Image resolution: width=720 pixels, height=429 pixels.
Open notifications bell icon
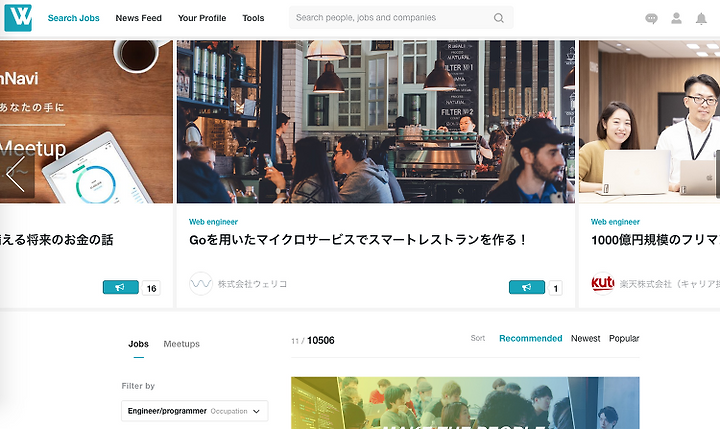[x=701, y=18]
